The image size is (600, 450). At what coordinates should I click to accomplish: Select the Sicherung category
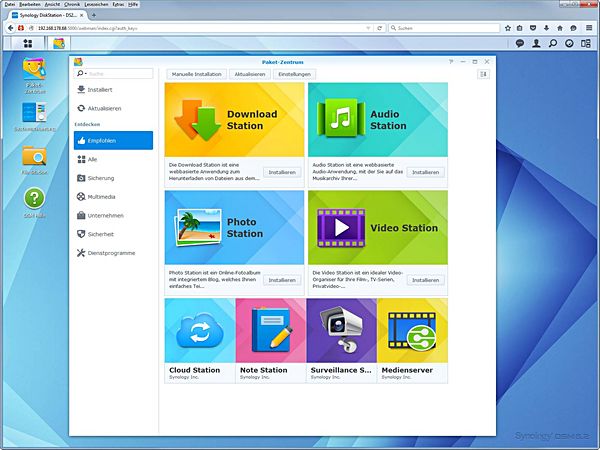114,178
